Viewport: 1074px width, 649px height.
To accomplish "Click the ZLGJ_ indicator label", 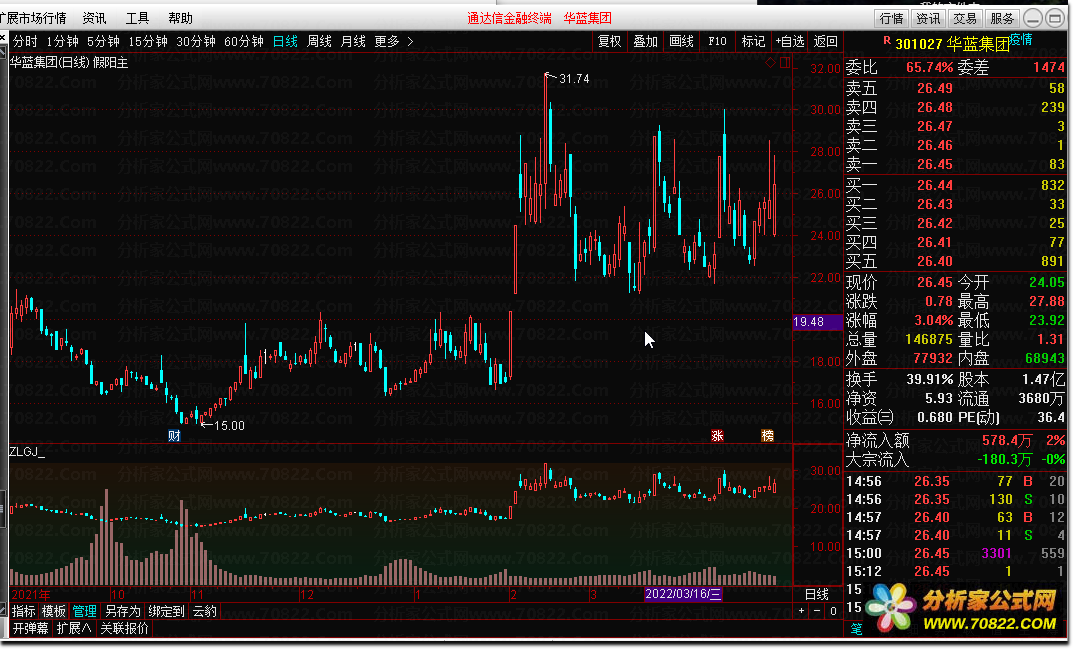I will 27,451.
